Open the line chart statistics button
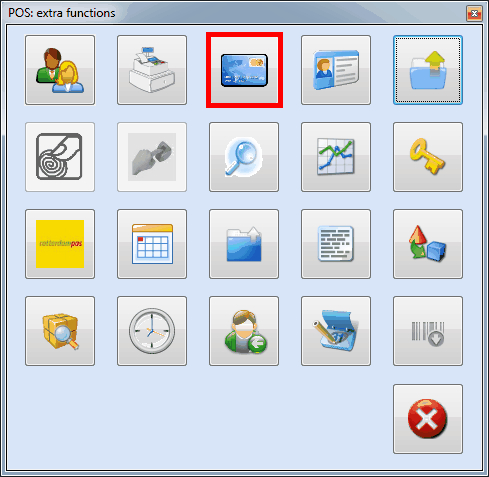Image resolution: width=489 pixels, height=477 pixels. click(x=336, y=157)
